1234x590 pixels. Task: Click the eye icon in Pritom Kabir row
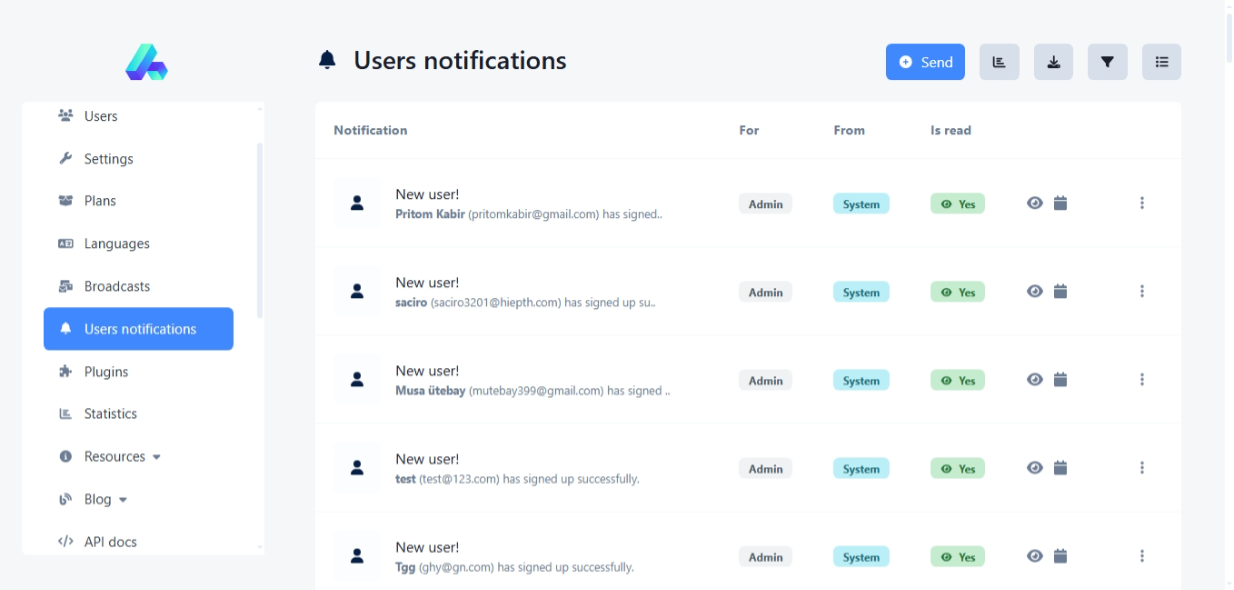[1035, 203]
